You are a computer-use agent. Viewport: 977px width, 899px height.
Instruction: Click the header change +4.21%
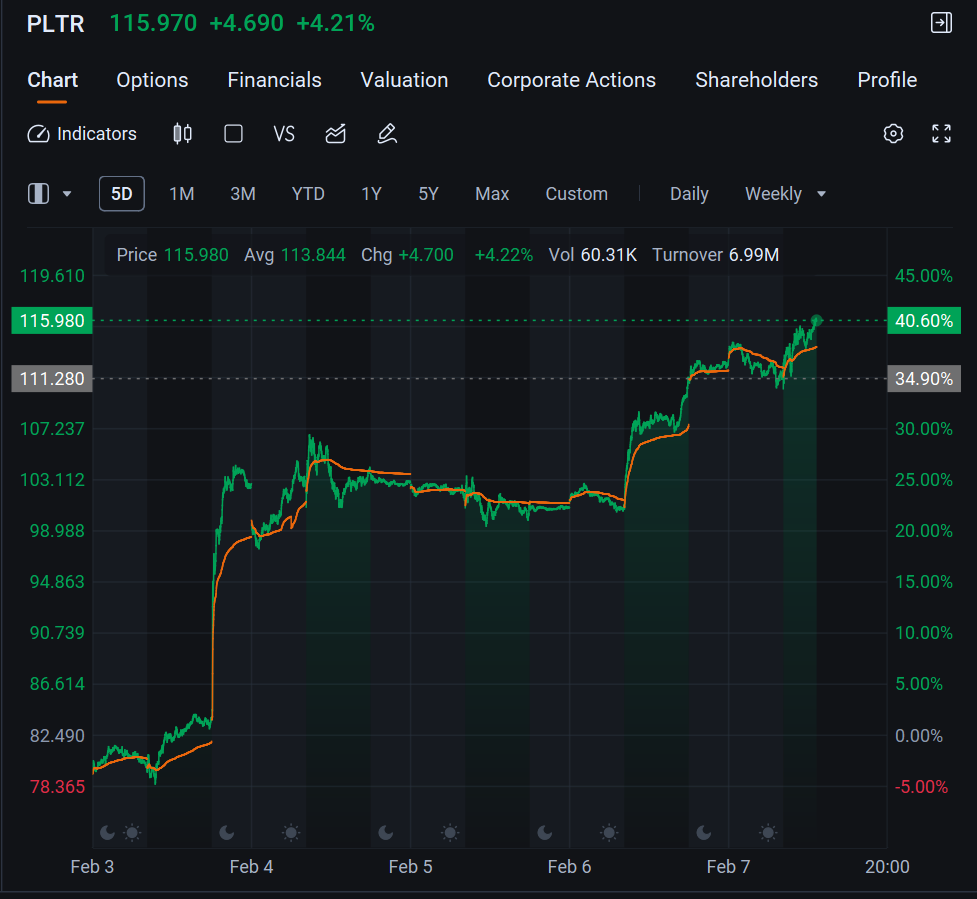335,24
